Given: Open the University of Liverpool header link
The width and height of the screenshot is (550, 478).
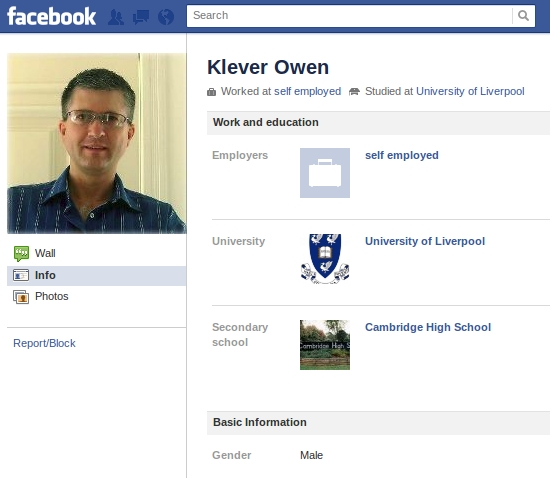Looking at the screenshot, I should [470, 91].
